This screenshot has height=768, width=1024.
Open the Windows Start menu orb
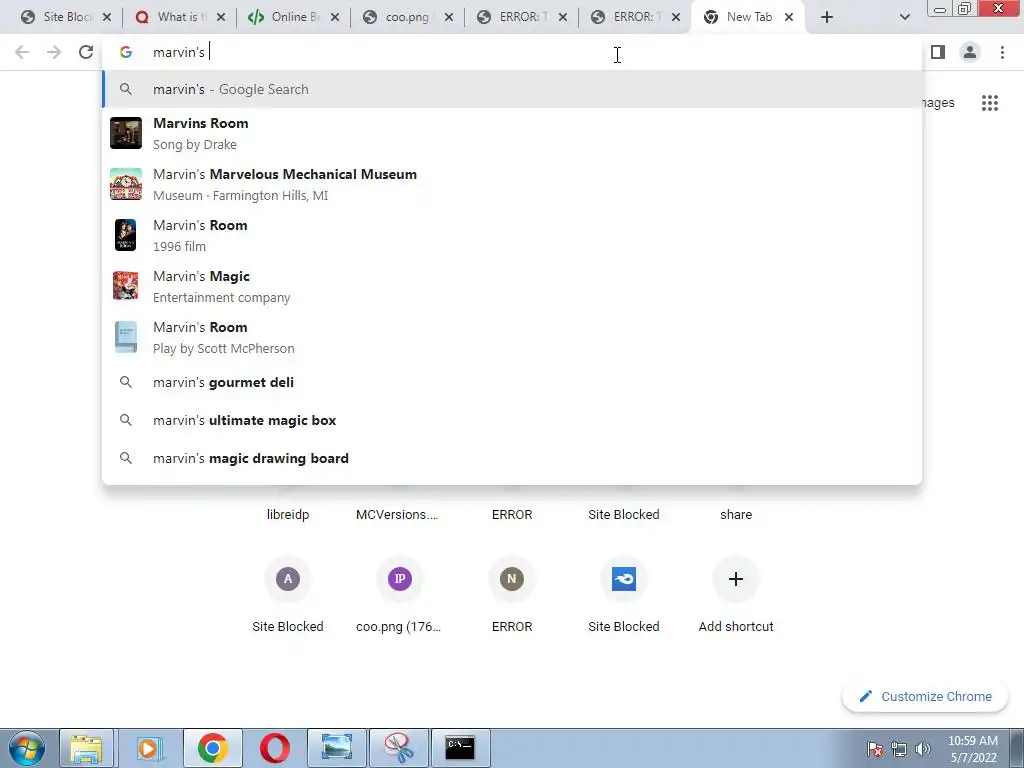(x=27, y=748)
